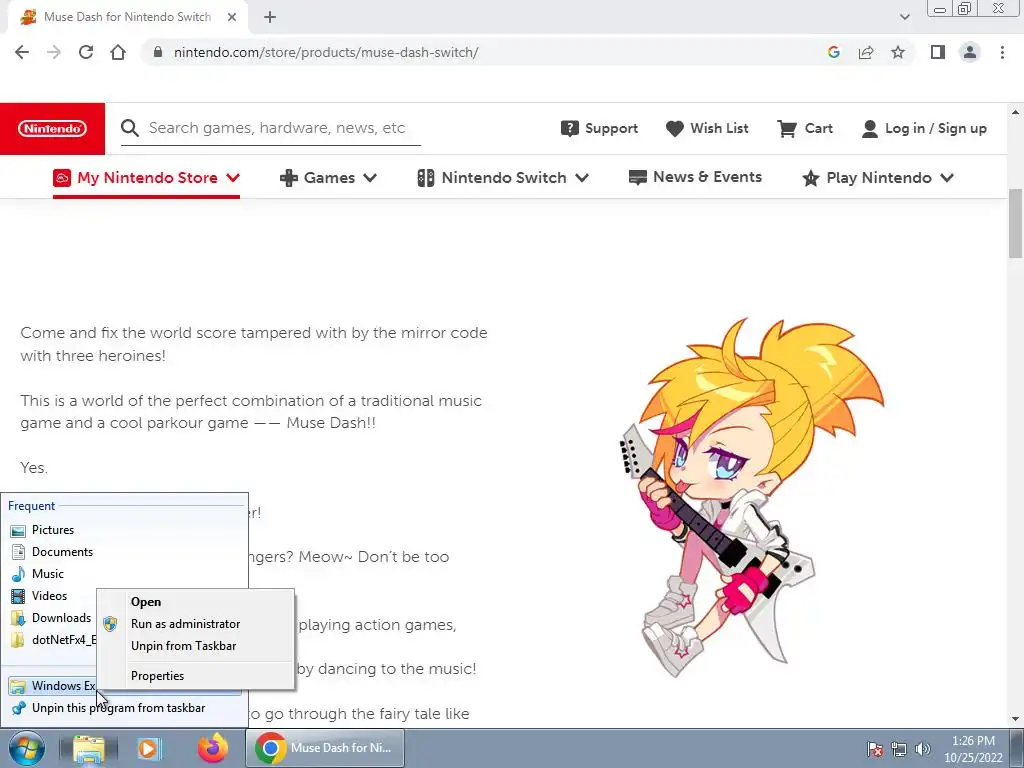
Task: Click Windows Explorer jump list entry
Action: [52, 686]
